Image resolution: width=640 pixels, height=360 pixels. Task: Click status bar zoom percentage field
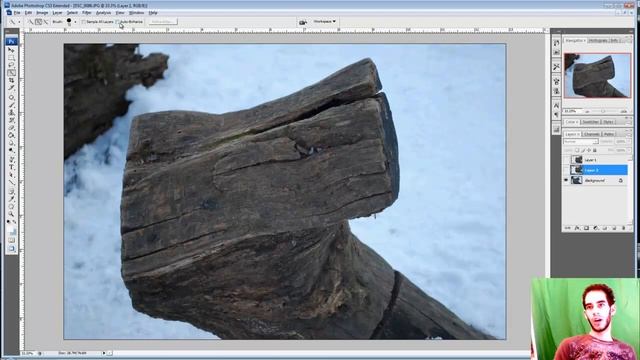coord(28,353)
